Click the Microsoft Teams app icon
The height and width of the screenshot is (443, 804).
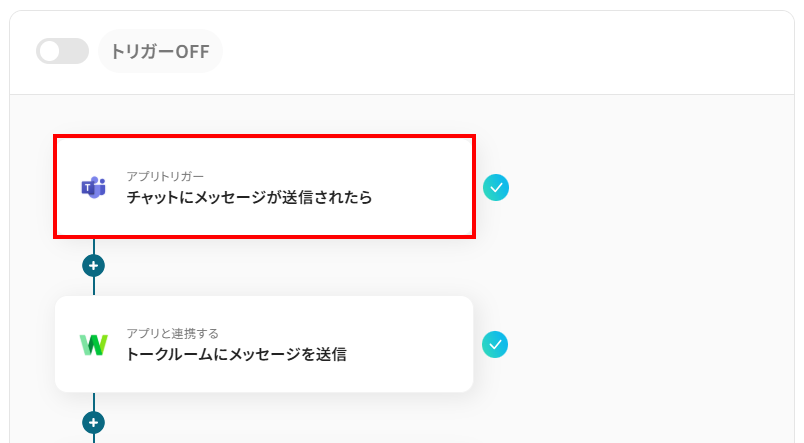(93, 187)
